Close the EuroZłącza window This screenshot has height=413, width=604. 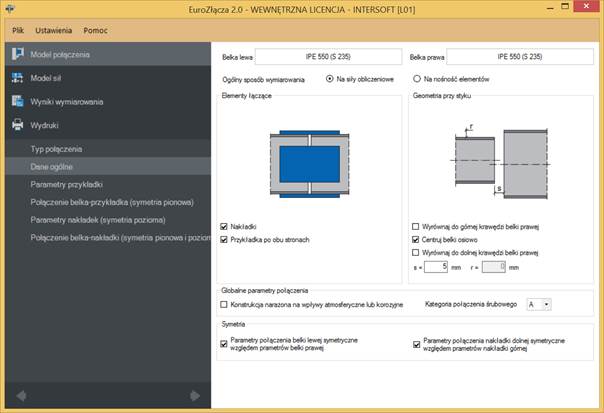pos(586,7)
